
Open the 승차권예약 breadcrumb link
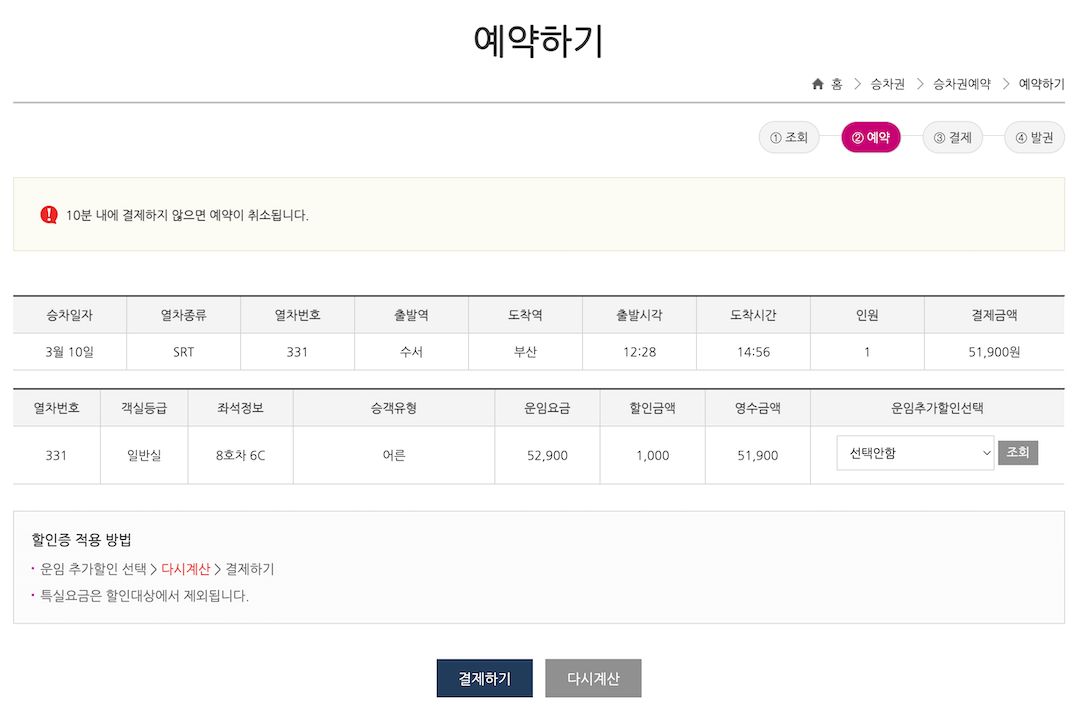point(962,84)
